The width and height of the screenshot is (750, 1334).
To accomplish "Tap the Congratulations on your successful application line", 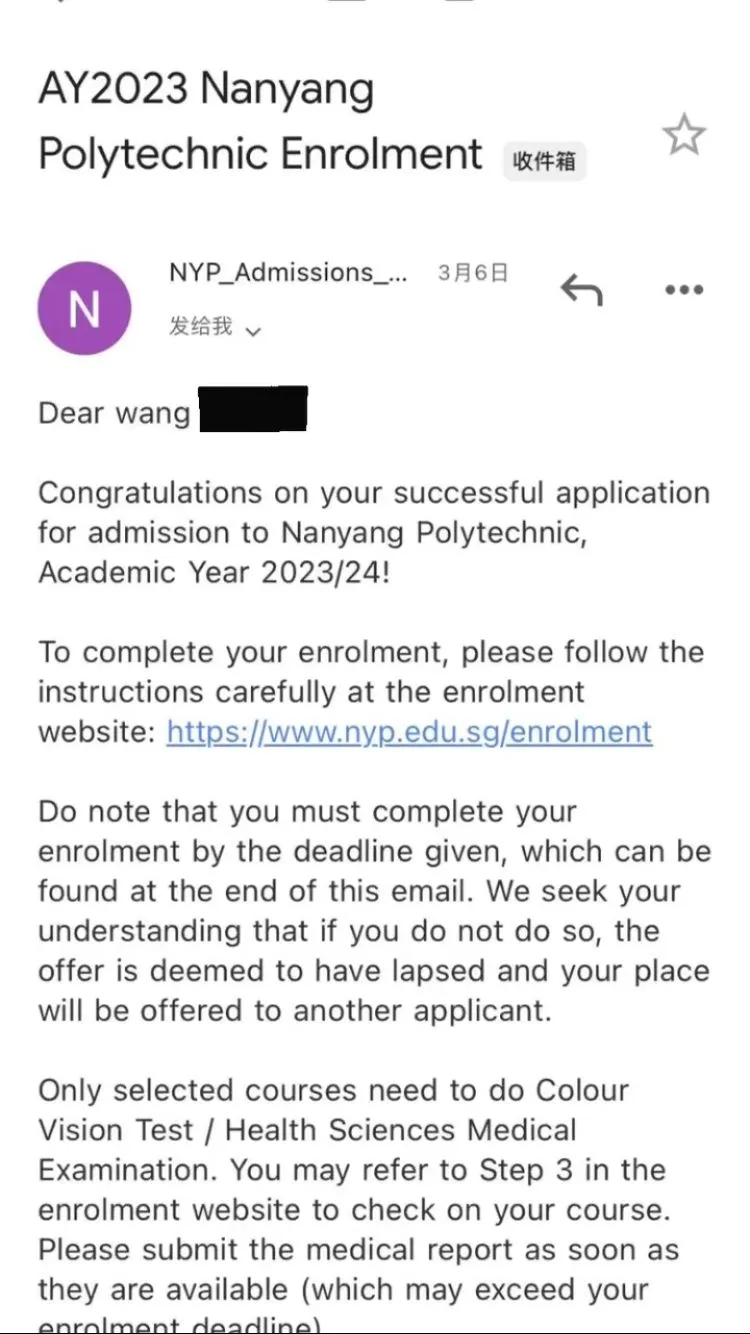I will tap(374, 494).
